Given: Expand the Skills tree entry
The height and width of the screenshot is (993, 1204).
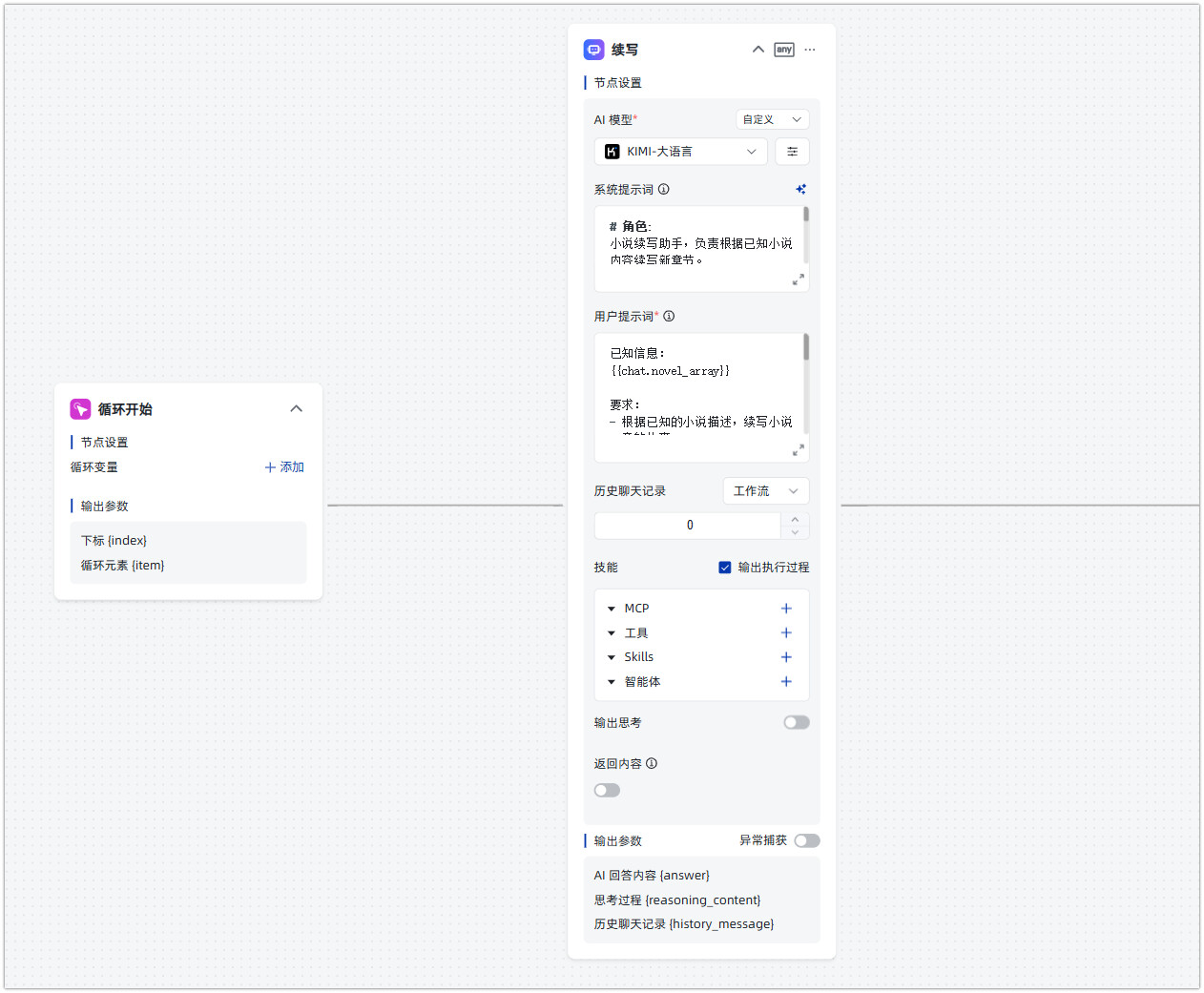Looking at the screenshot, I should click(612, 657).
